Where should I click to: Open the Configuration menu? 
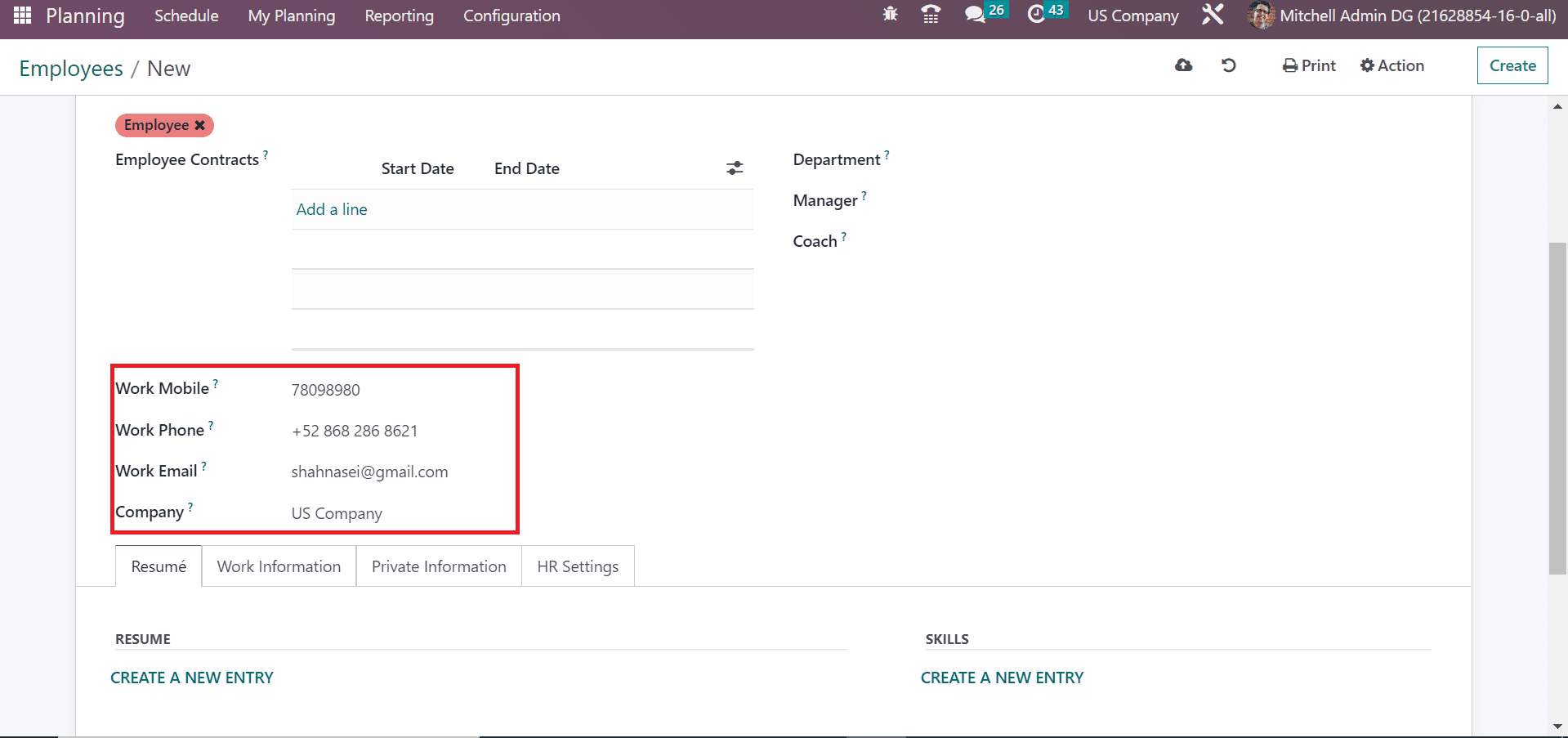point(511,16)
